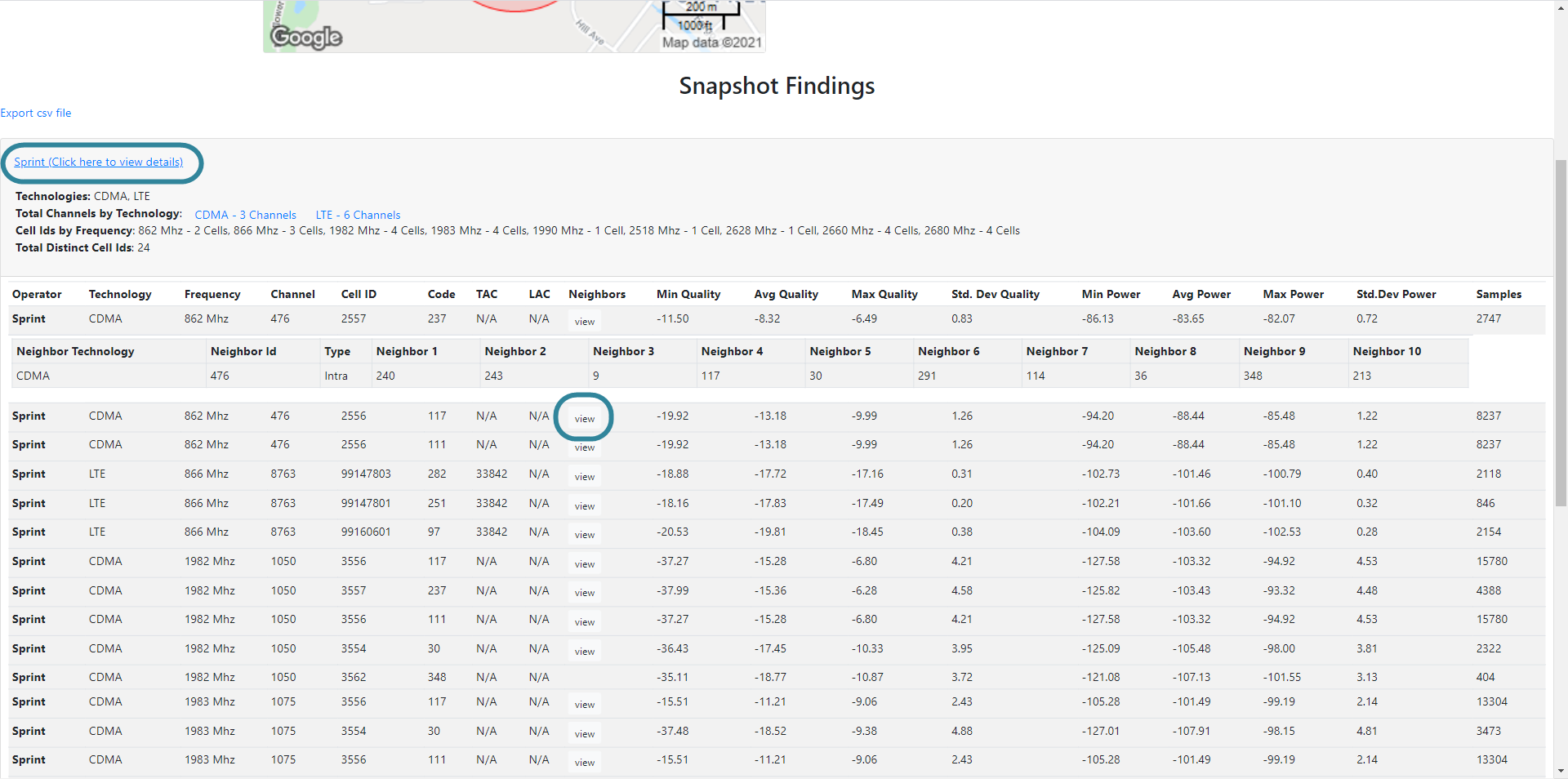View neighbors for channel 1050 cell 3554

coord(584,652)
